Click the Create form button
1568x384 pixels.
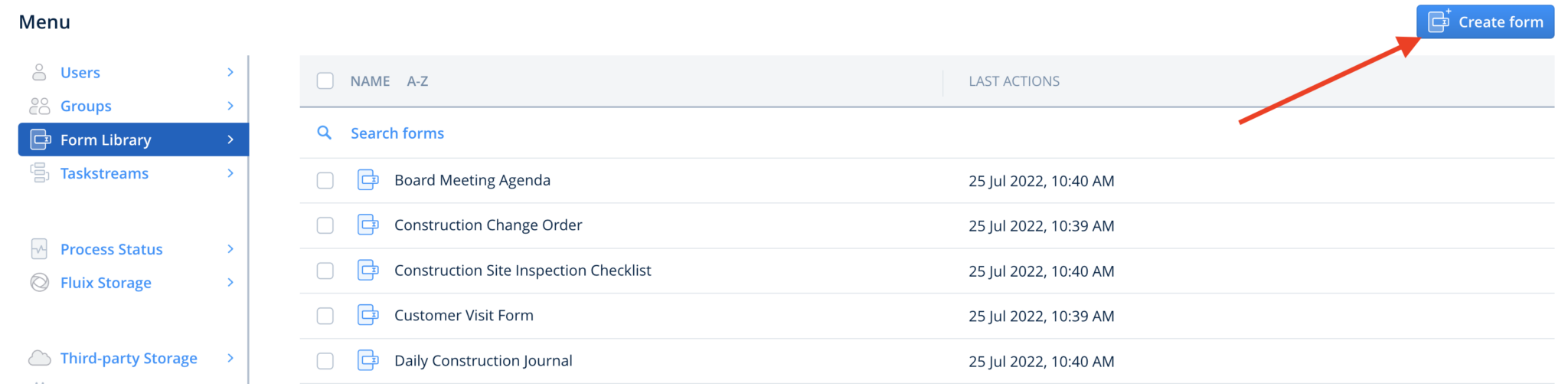pos(1485,21)
